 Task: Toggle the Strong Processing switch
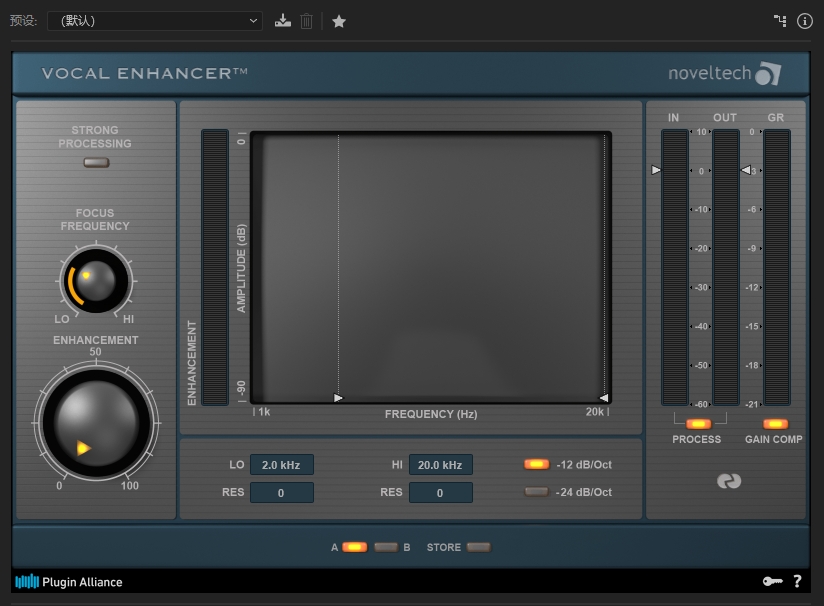click(96, 162)
